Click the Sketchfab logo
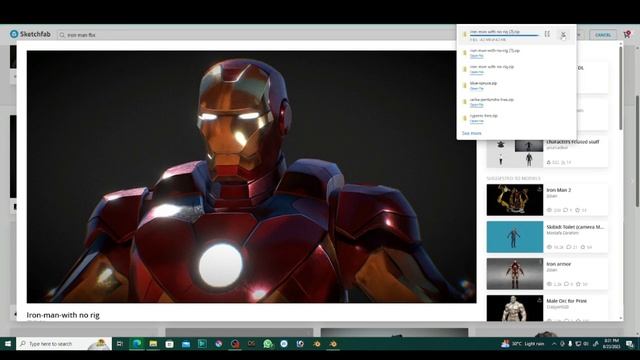Viewport: 640px width, 360px height. pos(30,34)
